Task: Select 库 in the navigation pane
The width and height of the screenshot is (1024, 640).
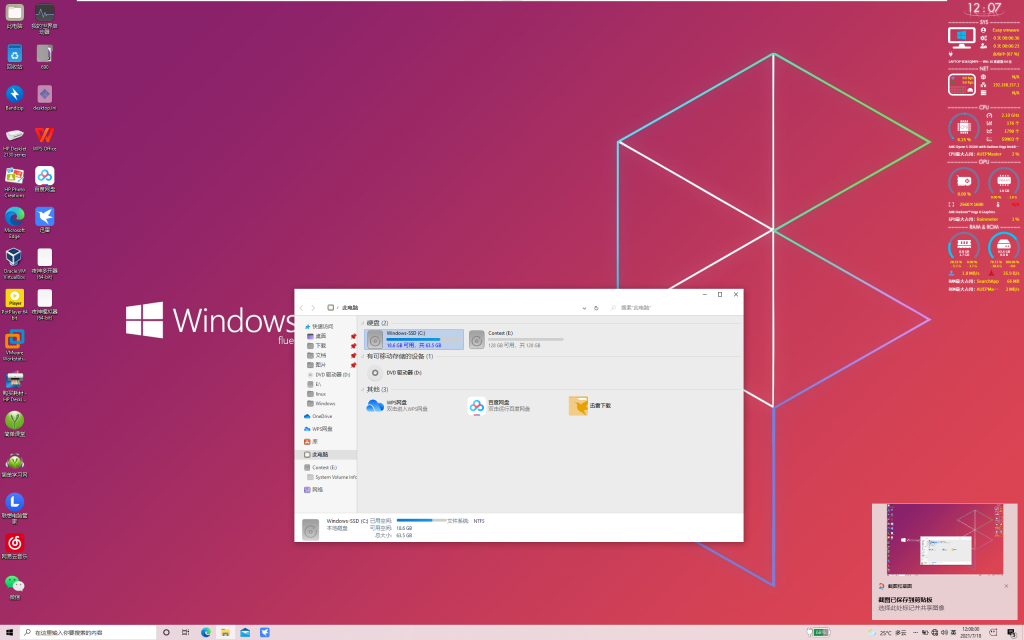Action: pos(311,442)
